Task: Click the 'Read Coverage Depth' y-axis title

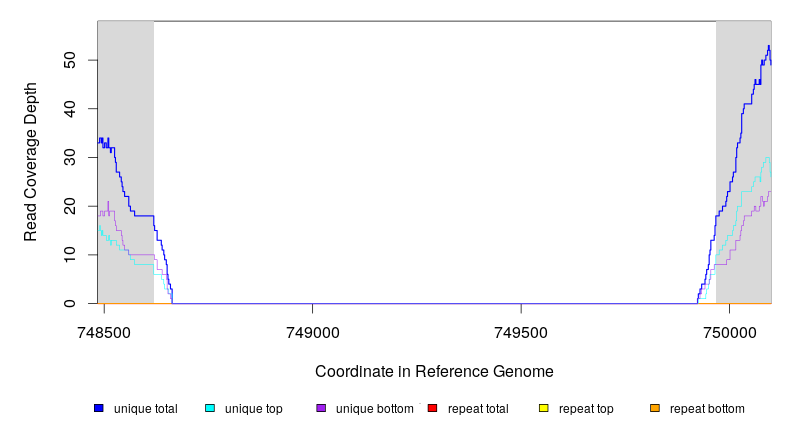Action: (x=31, y=163)
